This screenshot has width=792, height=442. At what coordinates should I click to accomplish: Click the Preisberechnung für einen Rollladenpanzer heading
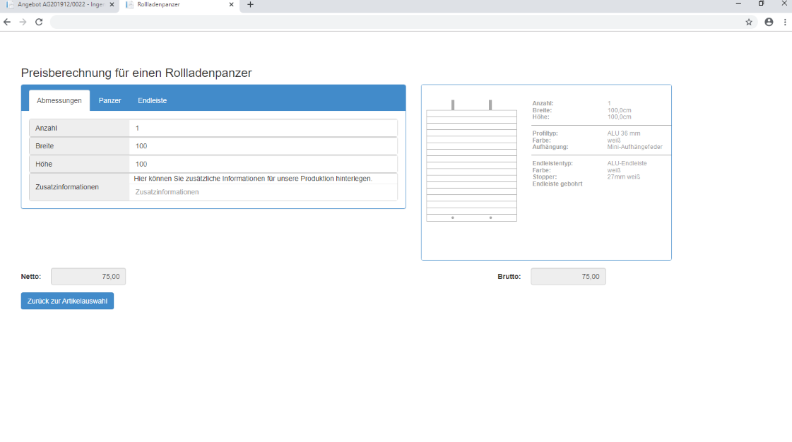[x=136, y=73]
